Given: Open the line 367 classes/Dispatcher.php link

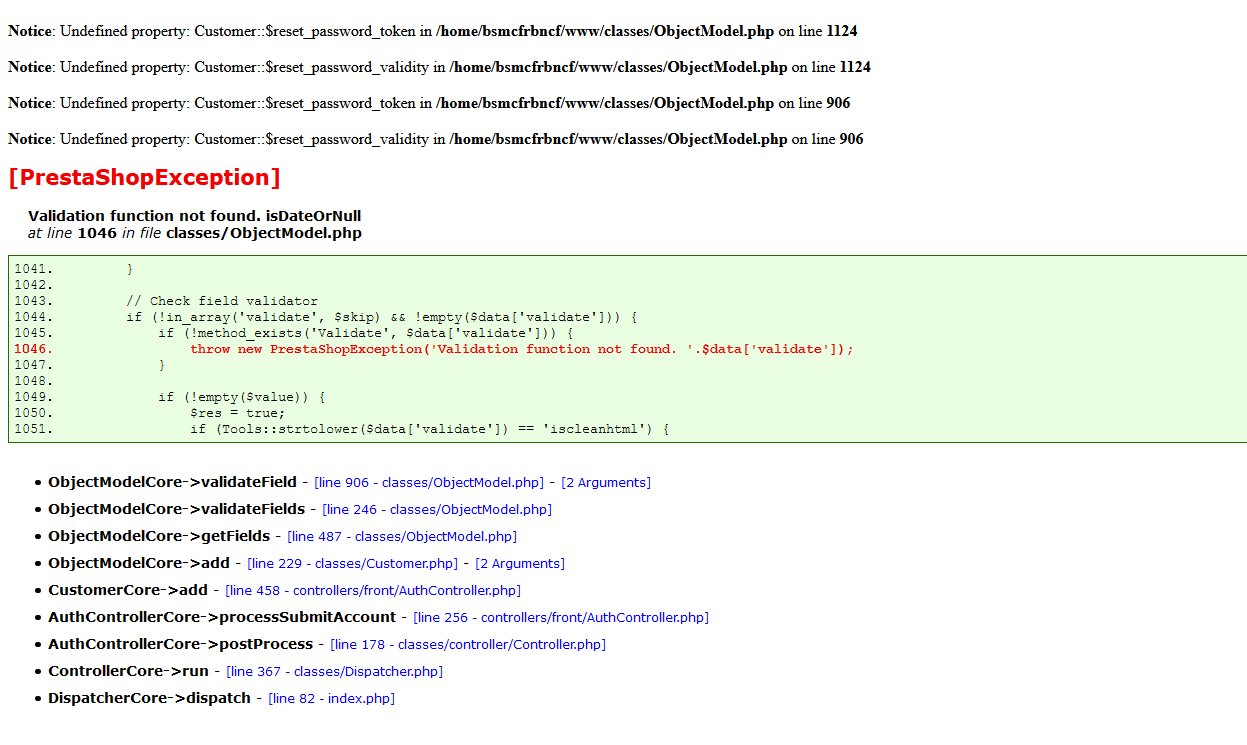Looking at the screenshot, I should (334, 671).
